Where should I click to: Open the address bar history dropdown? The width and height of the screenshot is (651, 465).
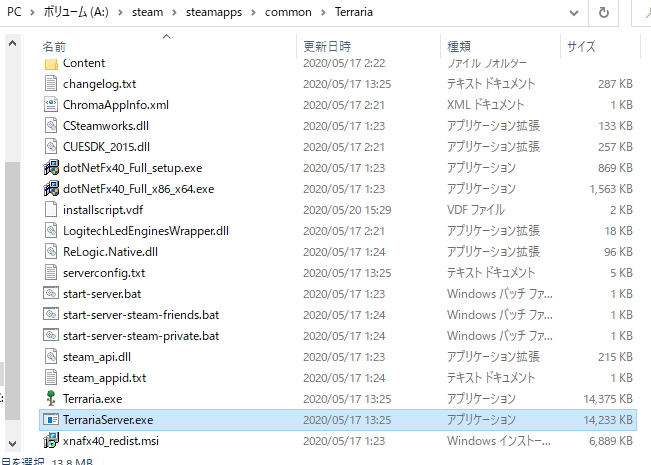(x=574, y=13)
